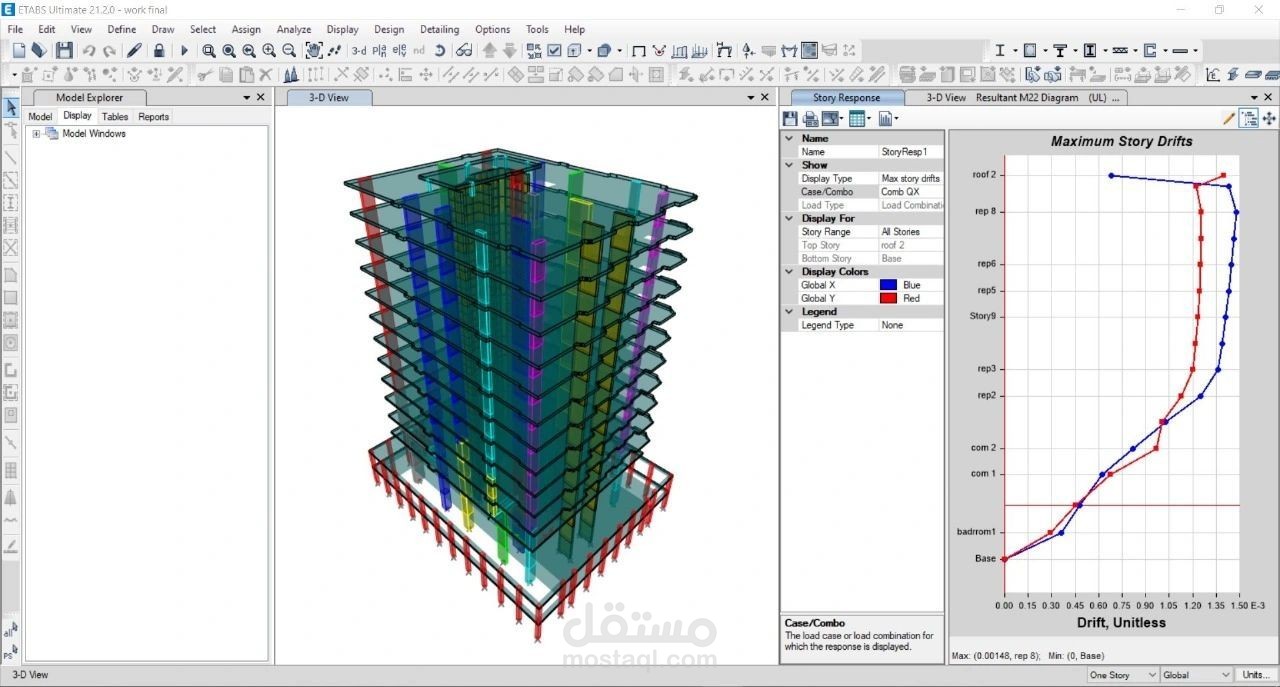
Task: Switch to the Reports tab
Action: pos(154,117)
